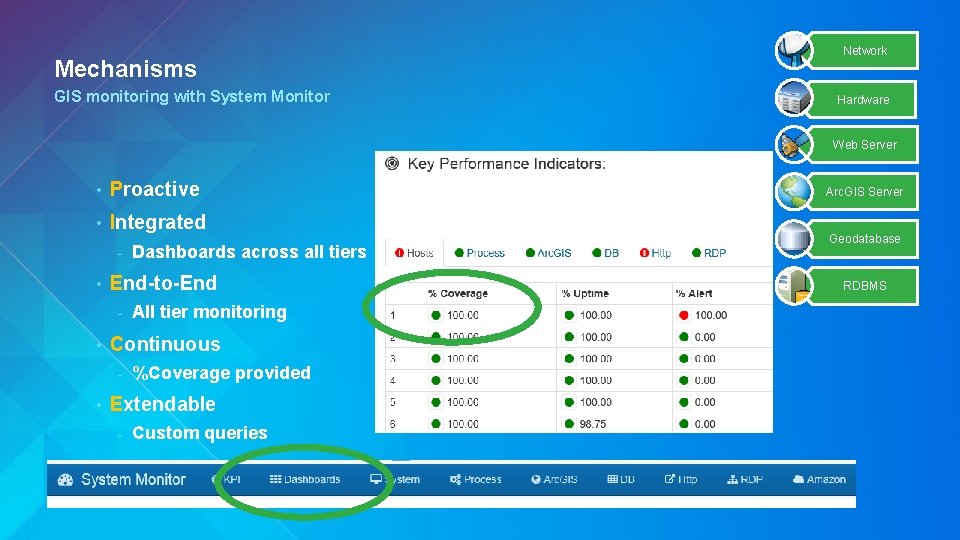
Task: Click the % Coverage column header
Action: (x=458, y=293)
